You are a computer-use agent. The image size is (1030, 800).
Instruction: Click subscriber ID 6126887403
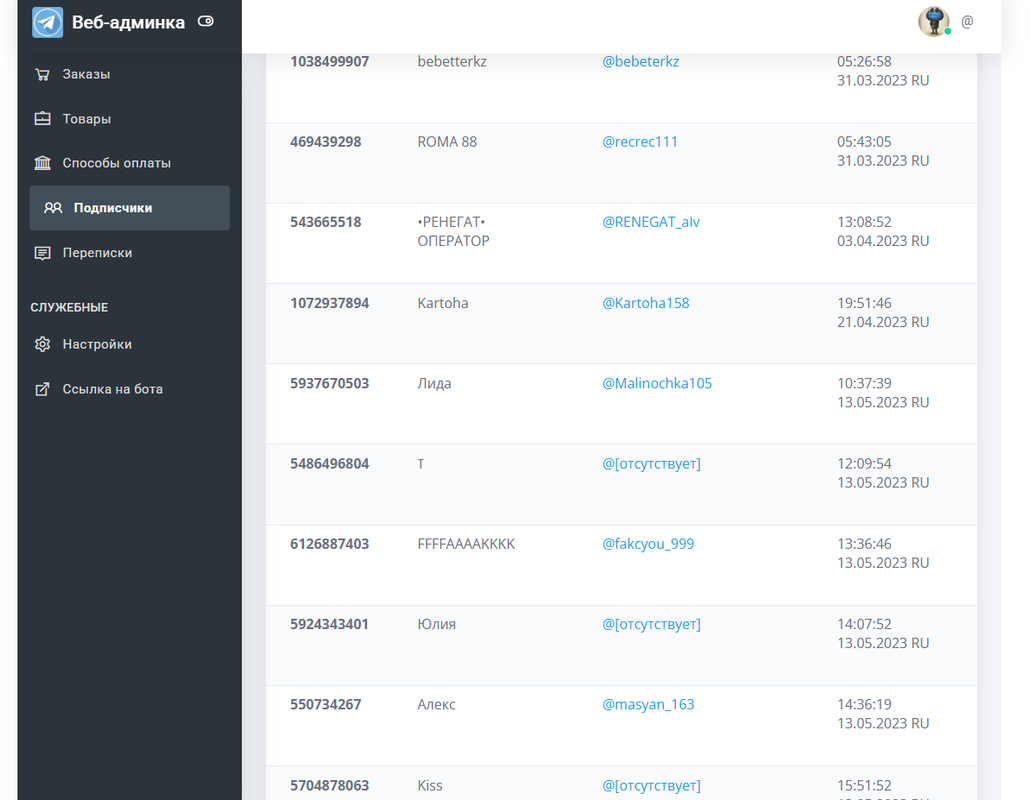point(329,544)
